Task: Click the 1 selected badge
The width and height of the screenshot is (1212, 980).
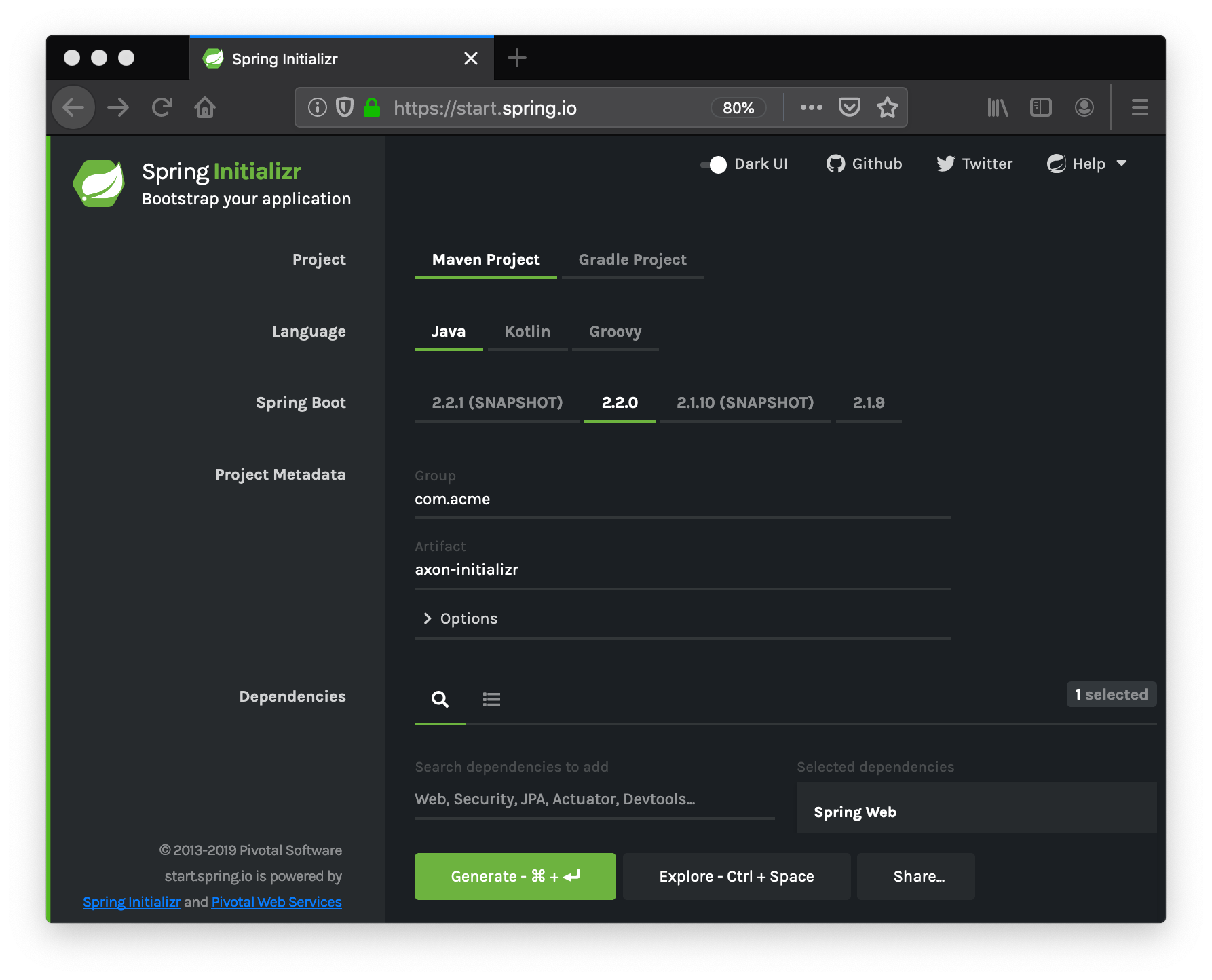Action: (1112, 694)
